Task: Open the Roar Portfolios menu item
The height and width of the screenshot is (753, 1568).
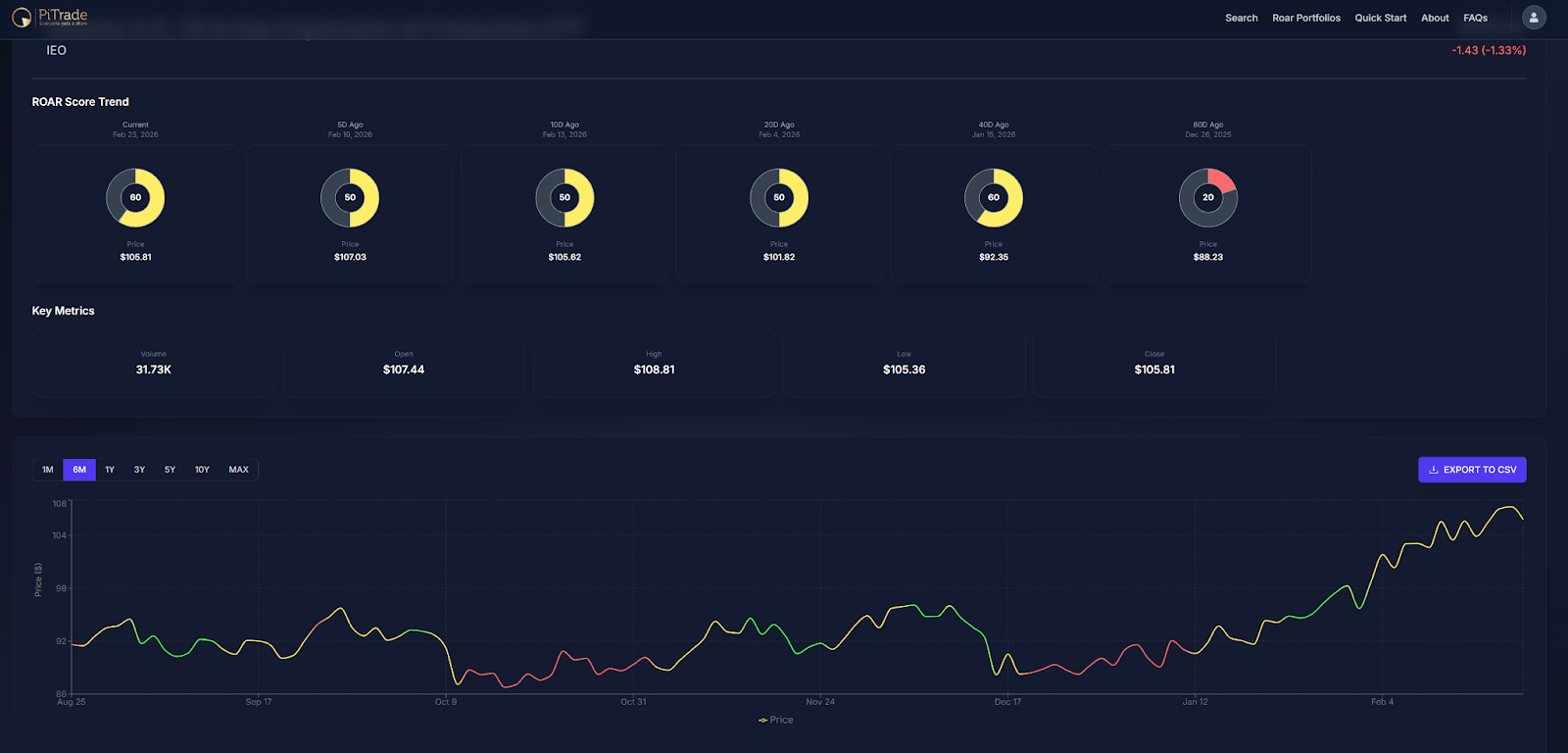Action: point(1305,18)
